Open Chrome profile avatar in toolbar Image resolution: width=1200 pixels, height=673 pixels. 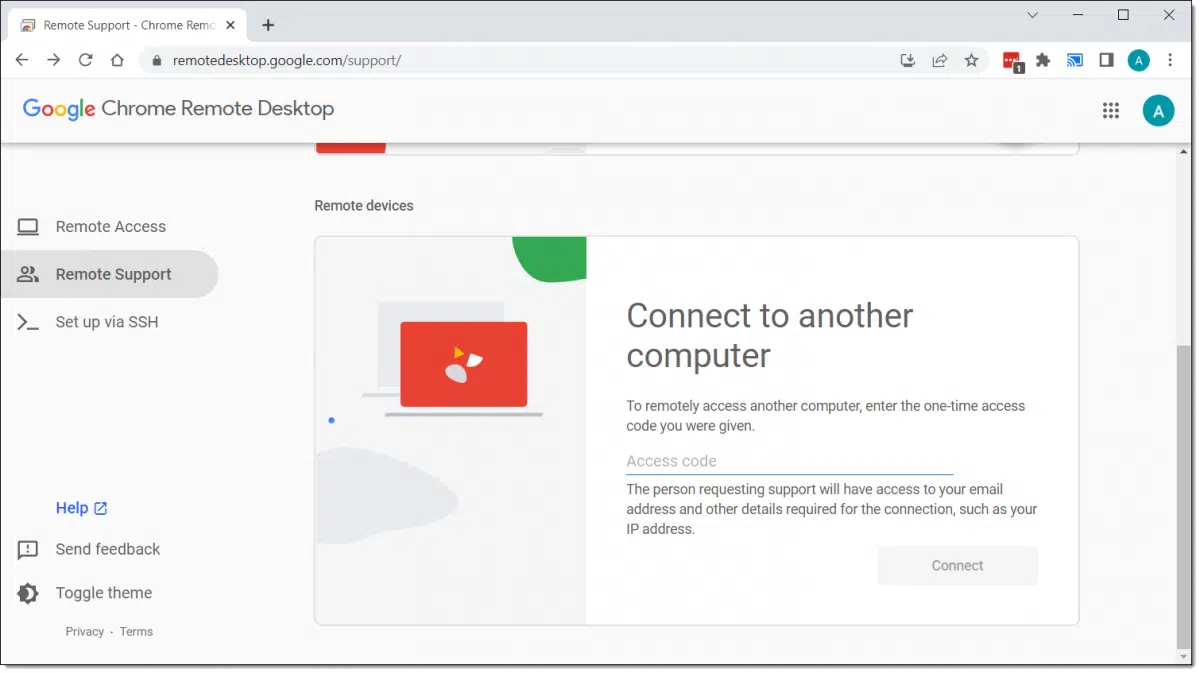pyautogui.click(x=1138, y=60)
